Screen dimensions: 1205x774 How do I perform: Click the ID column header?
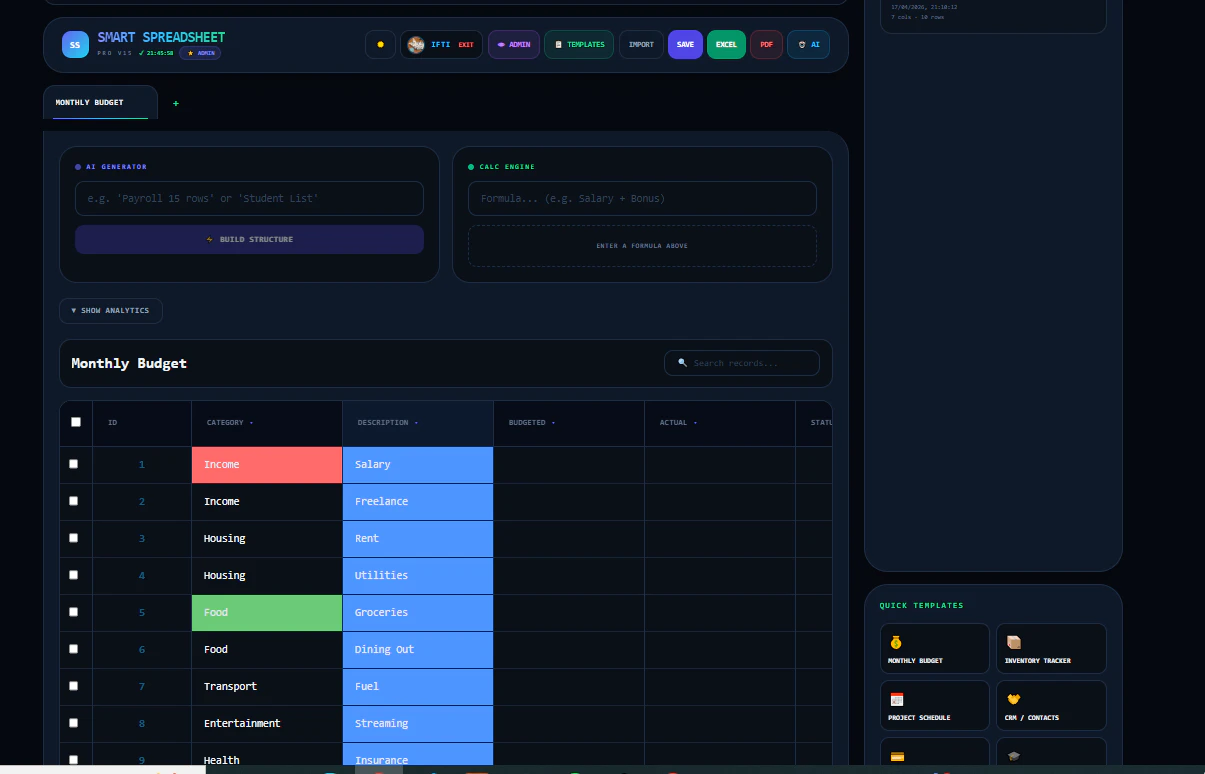tap(142, 423)
